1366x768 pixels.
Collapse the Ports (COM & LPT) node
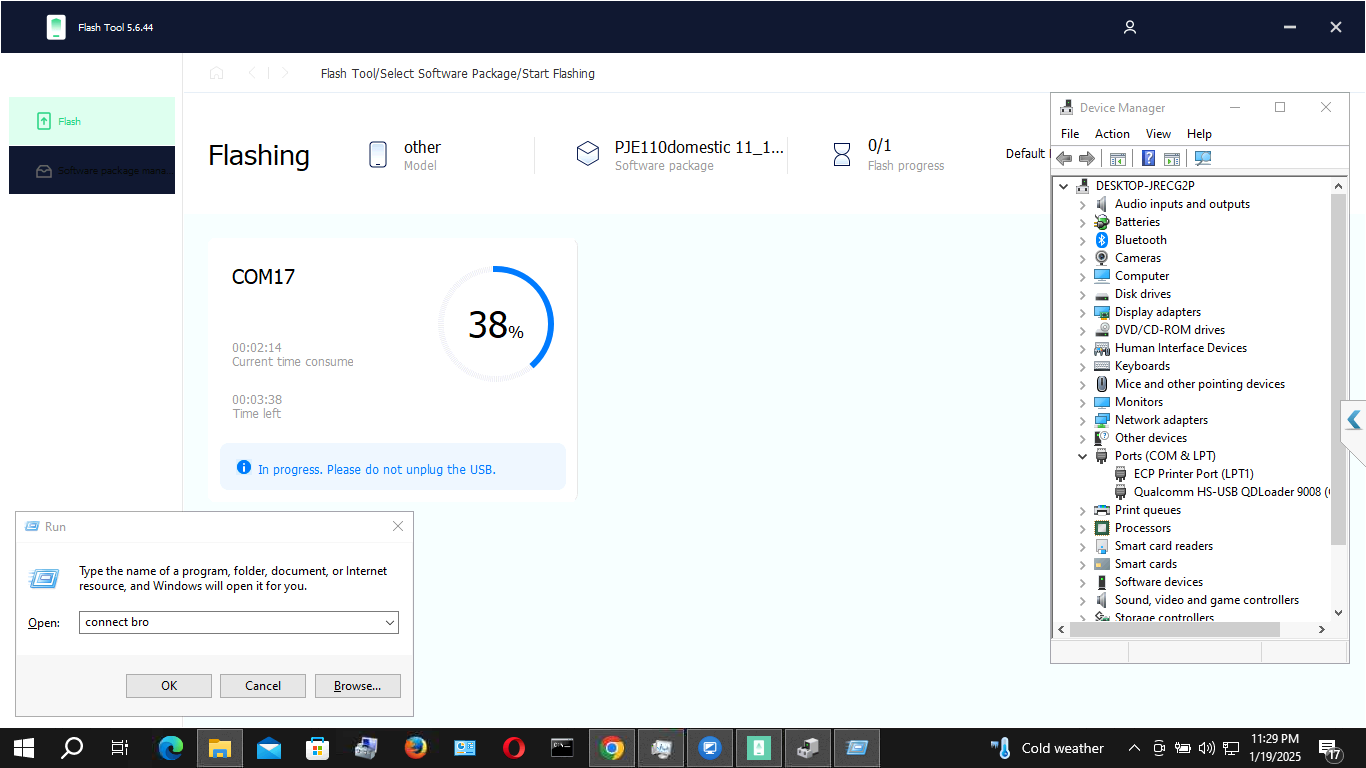pyautogui.click(x=1082, y=456)
